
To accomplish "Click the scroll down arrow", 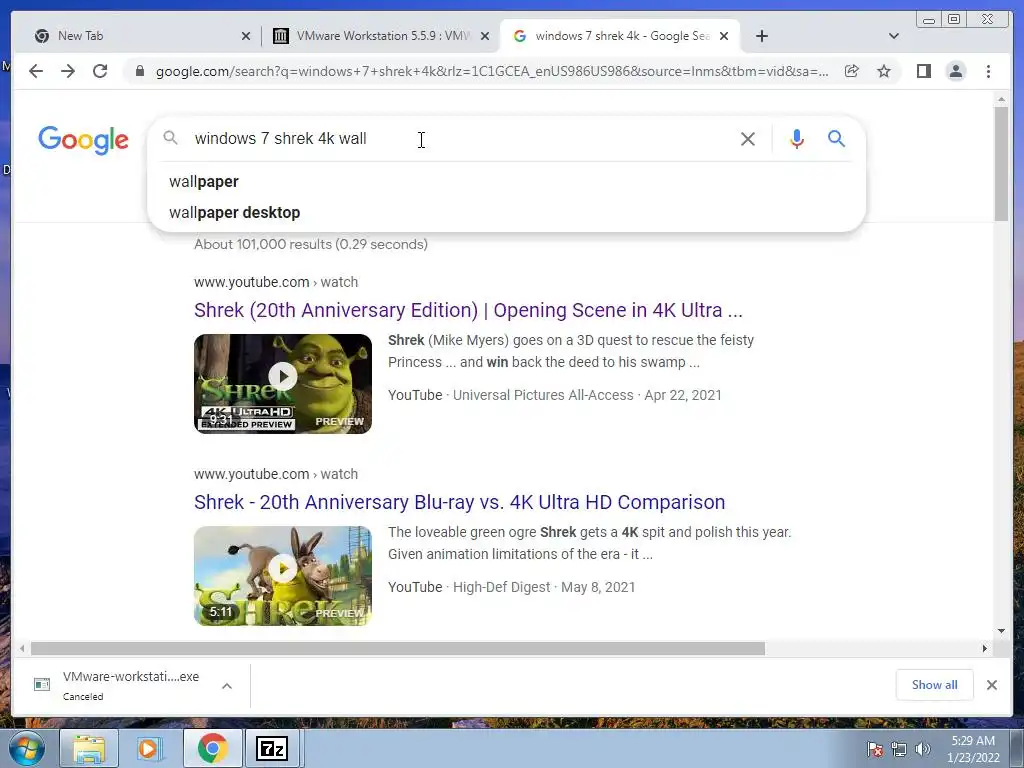I will (x=1001, y=631).
